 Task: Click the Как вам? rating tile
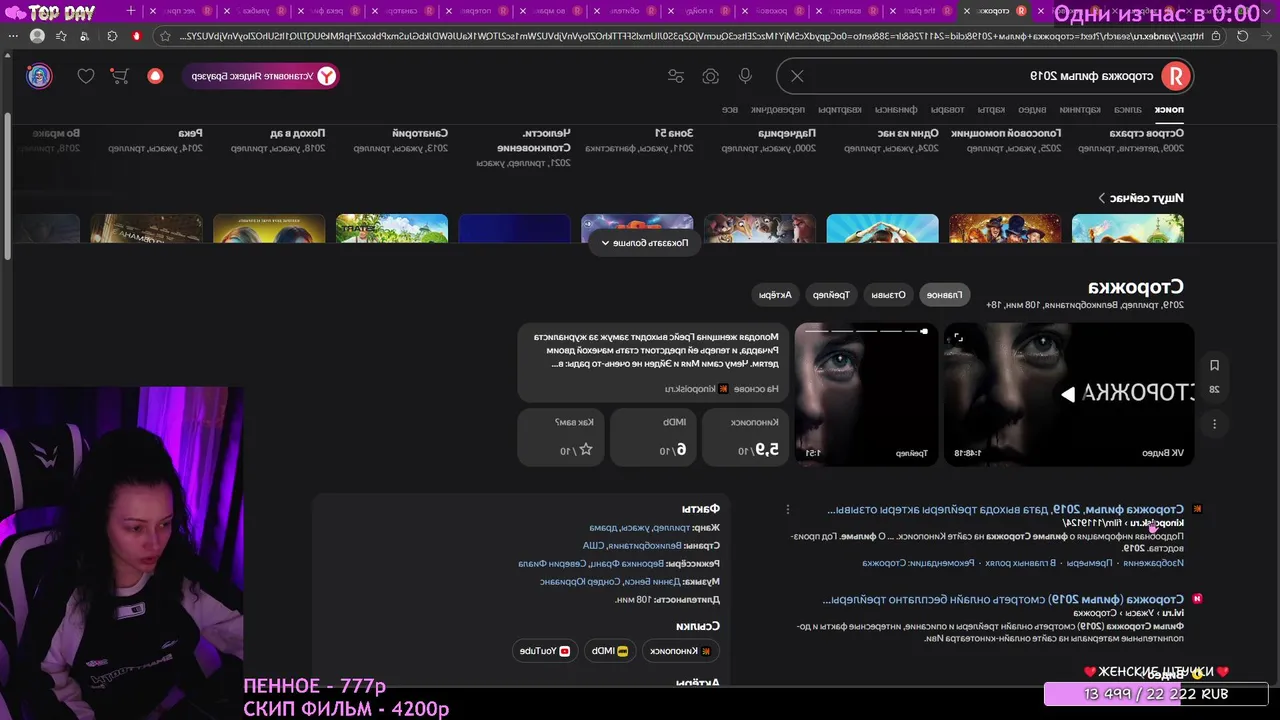(561, 437)
